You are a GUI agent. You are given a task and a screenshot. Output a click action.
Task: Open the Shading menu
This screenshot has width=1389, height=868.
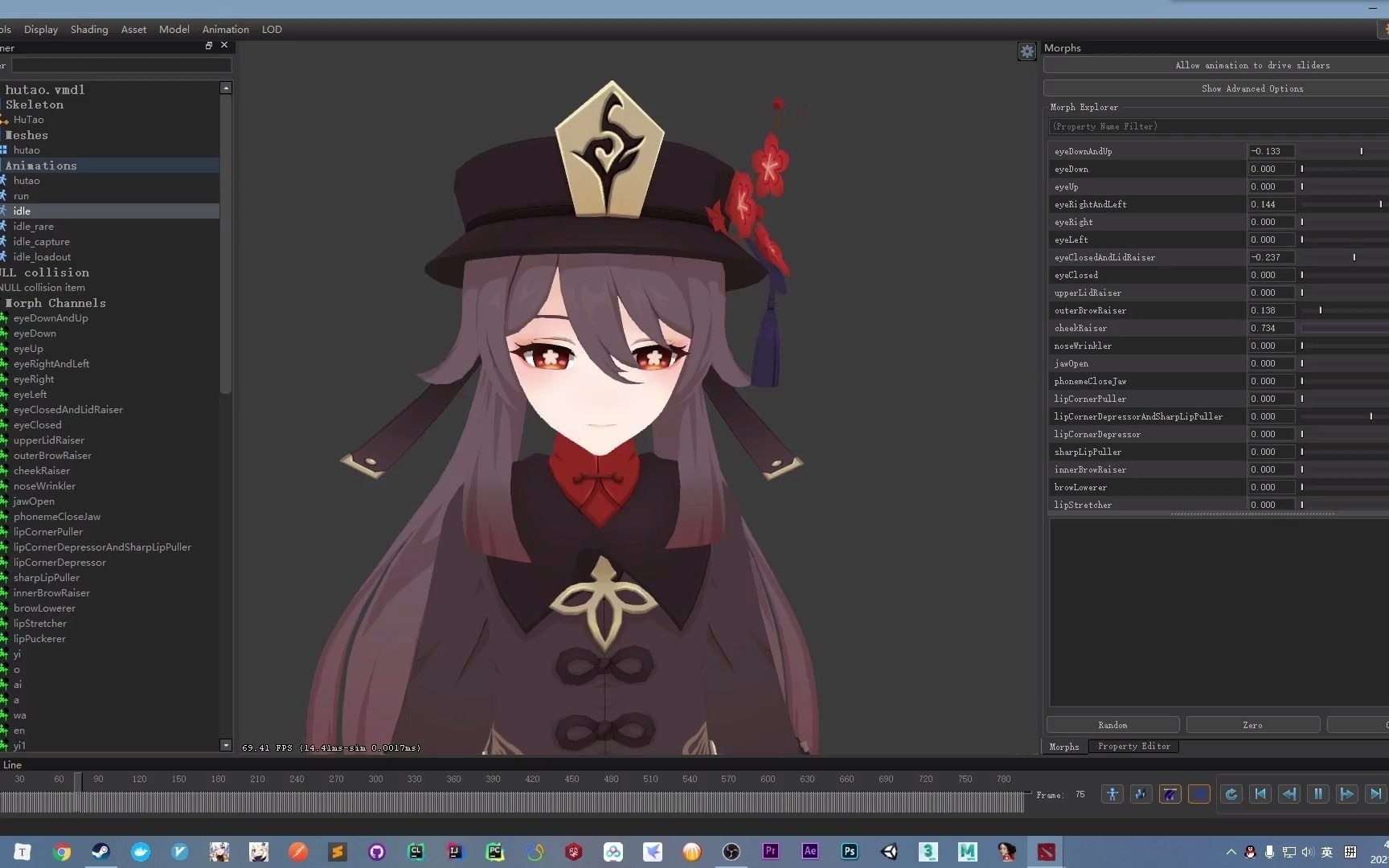[x=89, y=29]
